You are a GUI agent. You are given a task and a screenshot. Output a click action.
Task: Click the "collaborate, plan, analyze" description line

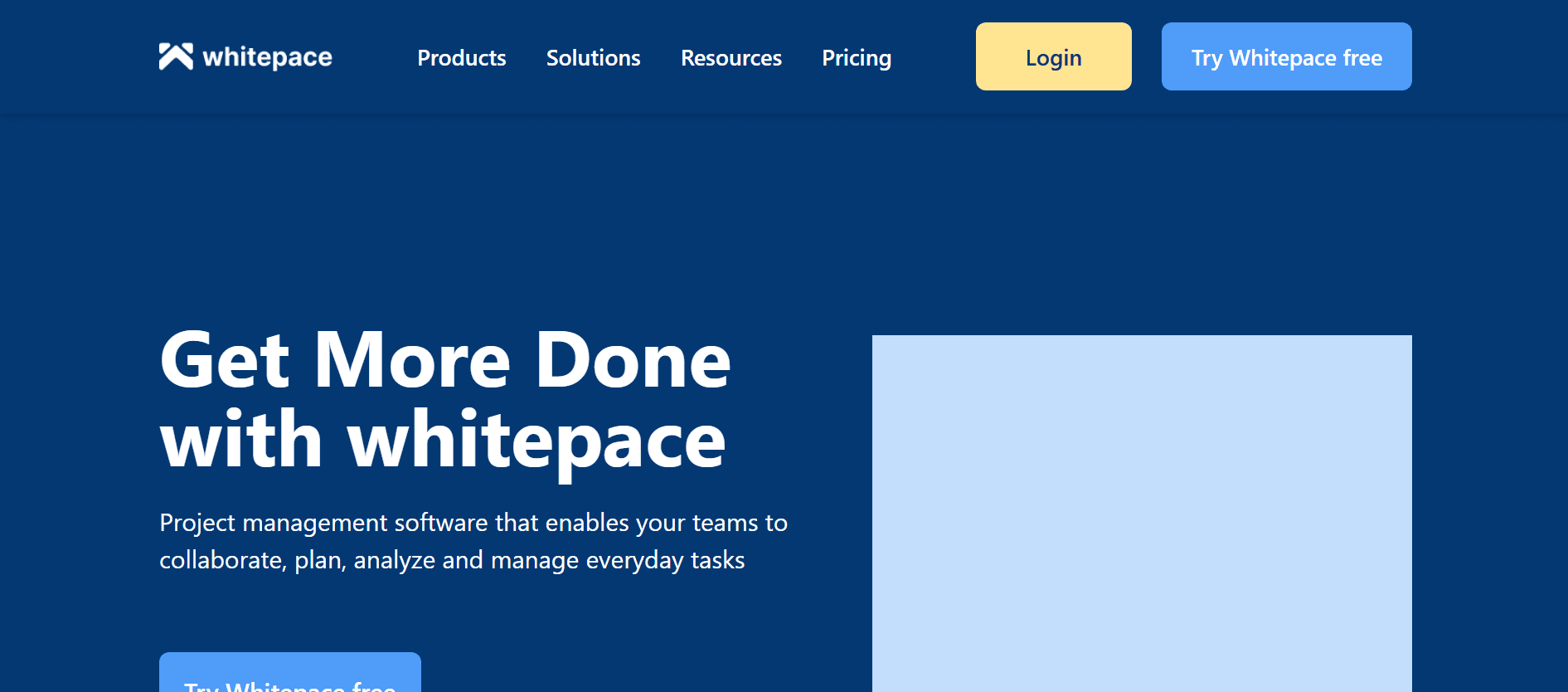point(451,560)
